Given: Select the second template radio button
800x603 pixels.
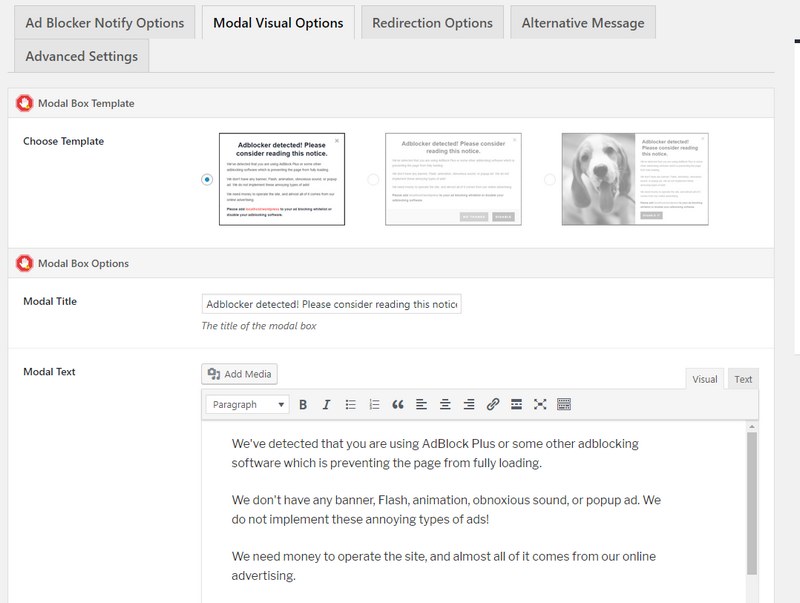Looking at the screenshot, I should click(x=373, y=180).
